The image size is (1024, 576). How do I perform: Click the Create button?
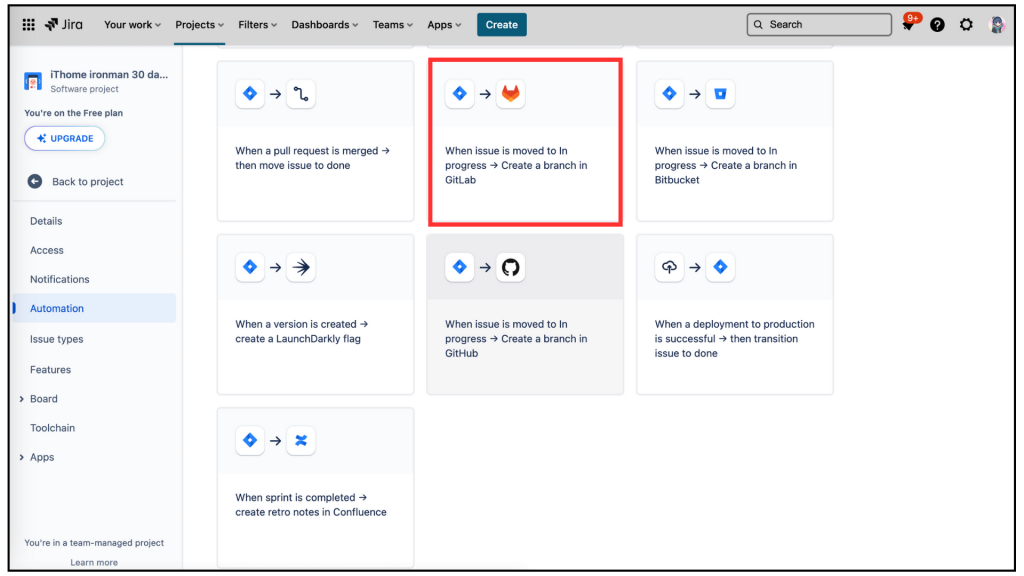click(x=502, y=25)
